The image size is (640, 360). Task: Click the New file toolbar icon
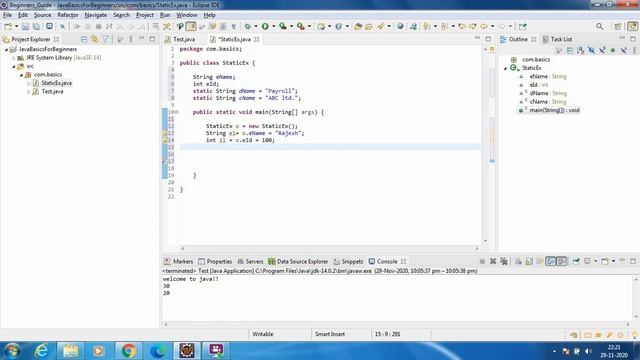coord(8,27)
